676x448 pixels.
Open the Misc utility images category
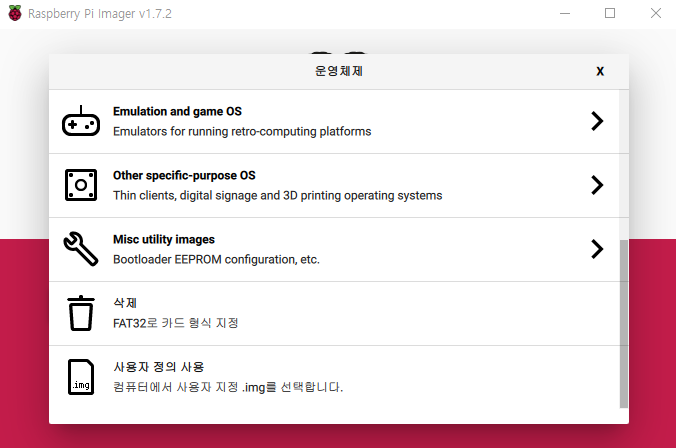coord(334,249)
